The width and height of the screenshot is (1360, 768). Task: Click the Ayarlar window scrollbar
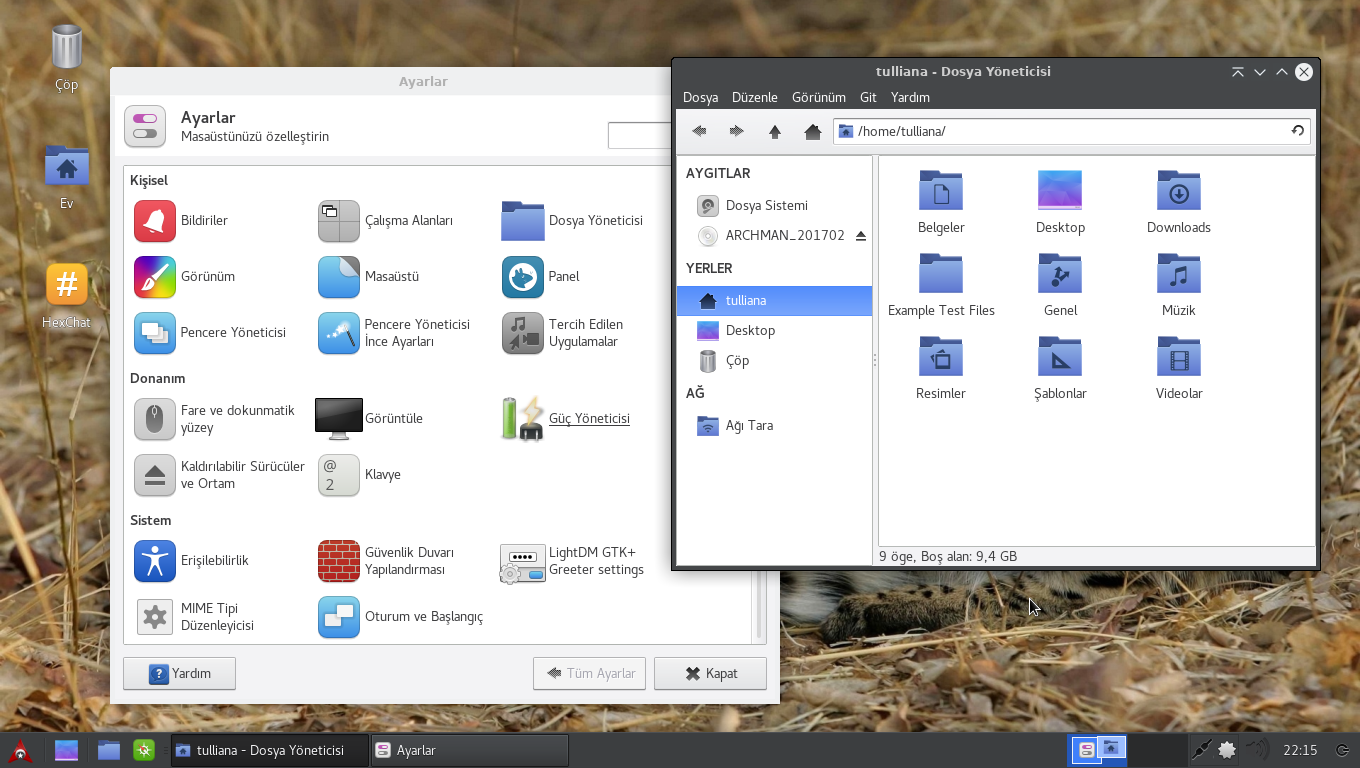point(760,606)
